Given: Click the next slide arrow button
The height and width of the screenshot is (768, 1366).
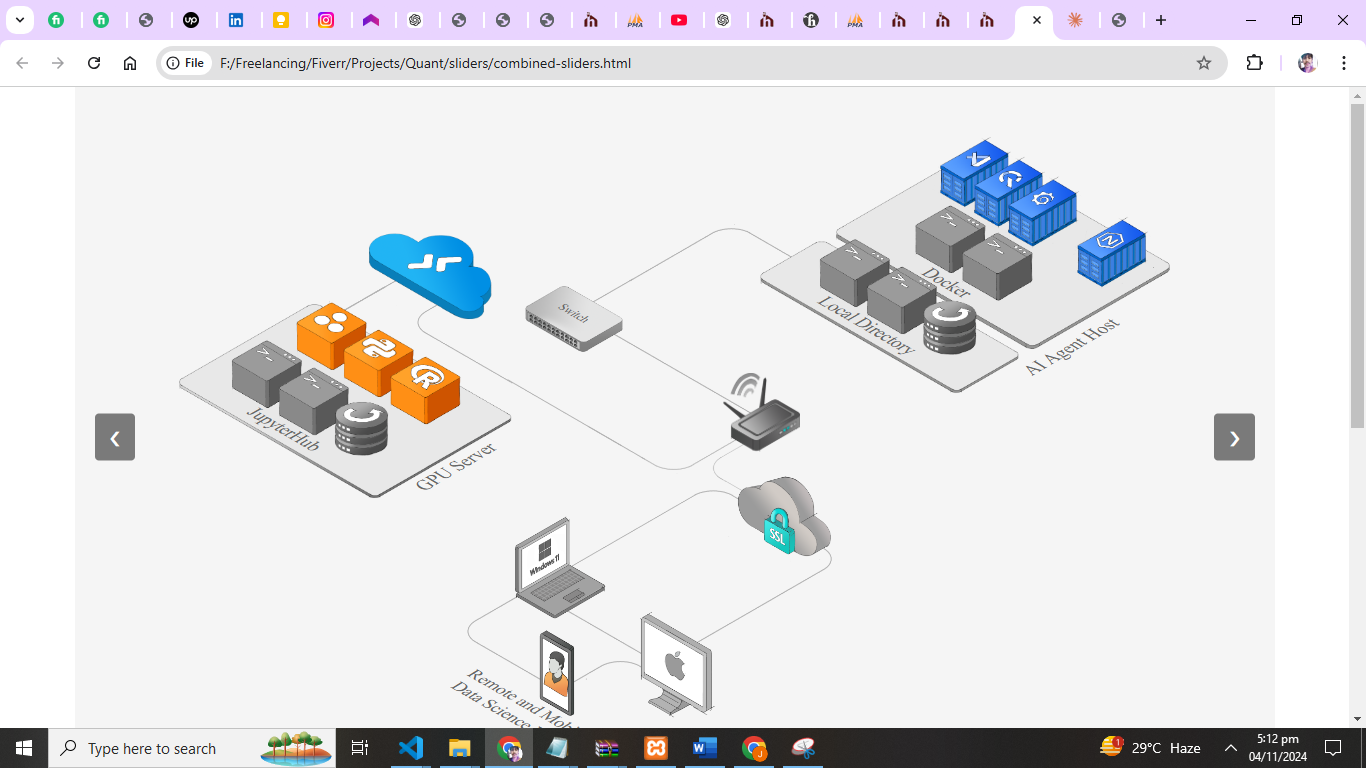Looking at the screenshot, I should click(1234, 437).
